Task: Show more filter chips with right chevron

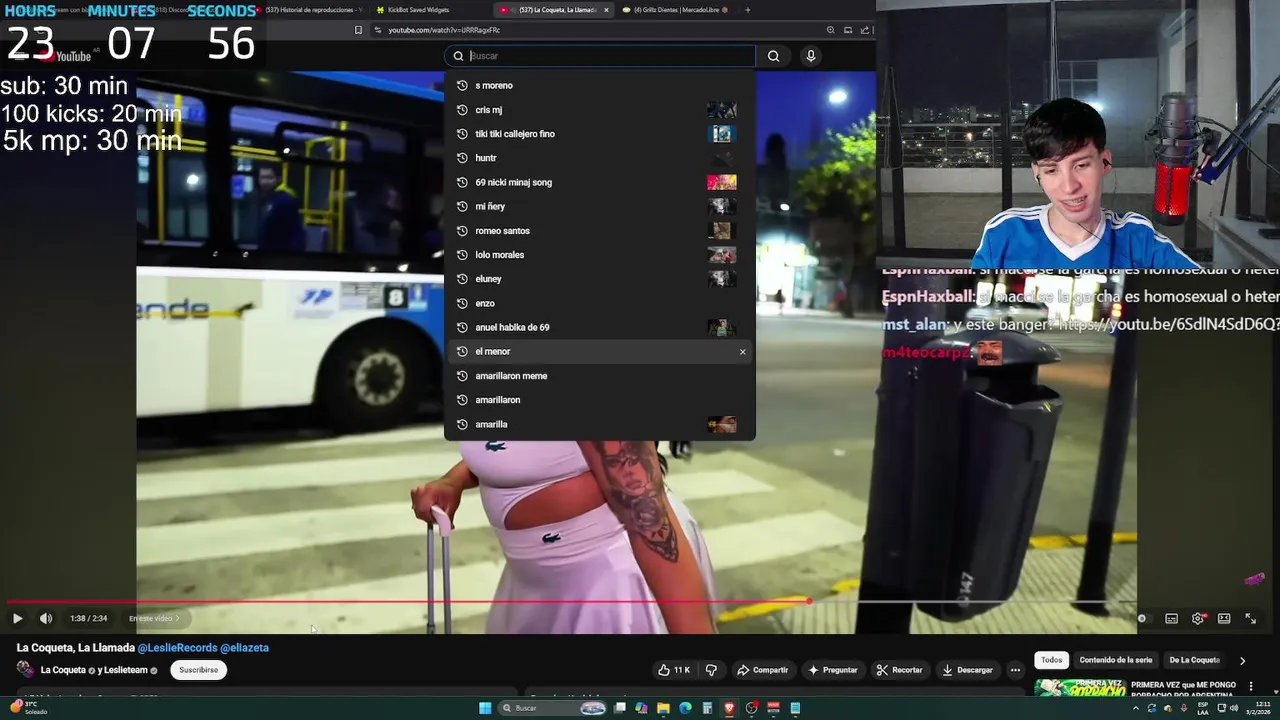Action: [x=1242, y=660]
